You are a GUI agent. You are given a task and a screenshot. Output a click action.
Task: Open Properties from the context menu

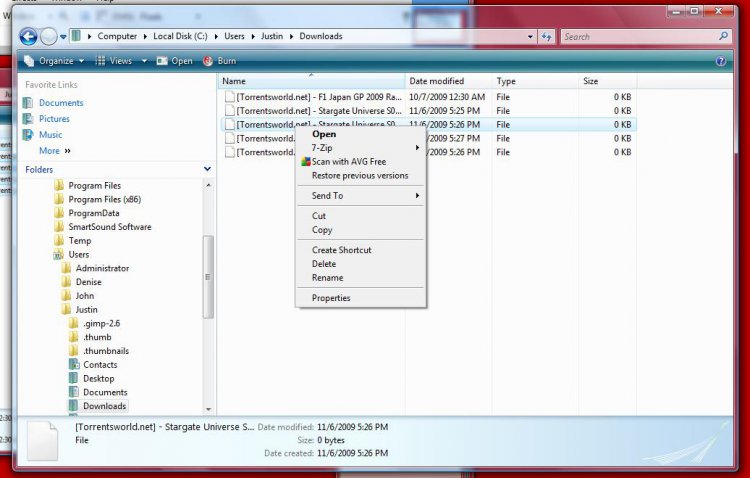click(361, 298)
